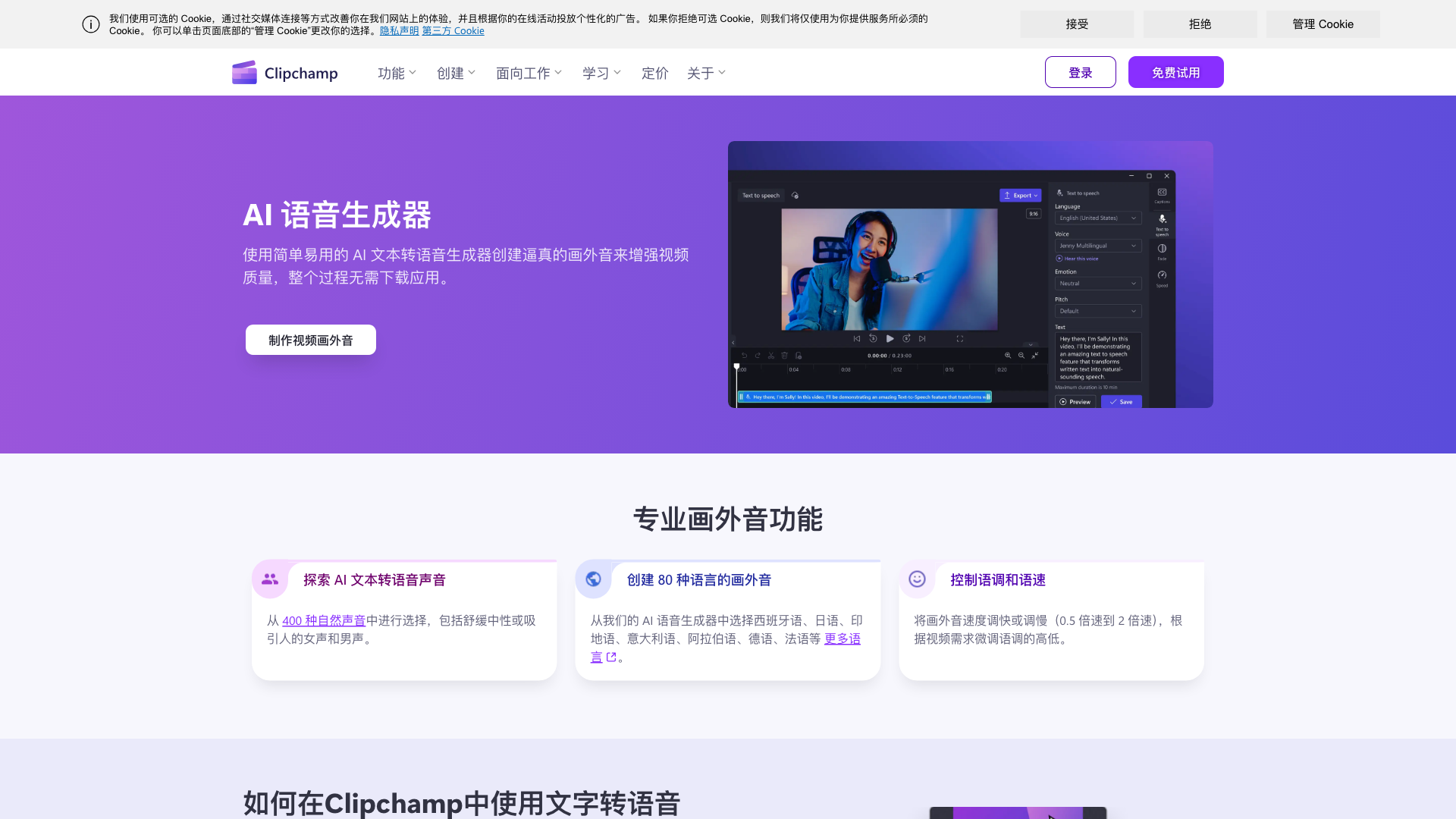Reject cookies with the 拒绝 button
This screenshot has height=819, width=1456.
pyautogui.click(x=1200, y=24)
